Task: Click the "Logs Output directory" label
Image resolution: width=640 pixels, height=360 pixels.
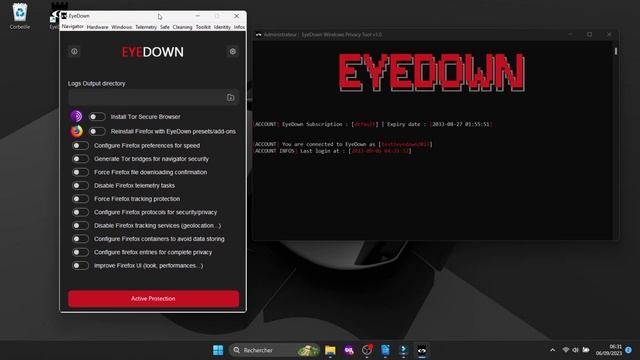Action: 97,83
